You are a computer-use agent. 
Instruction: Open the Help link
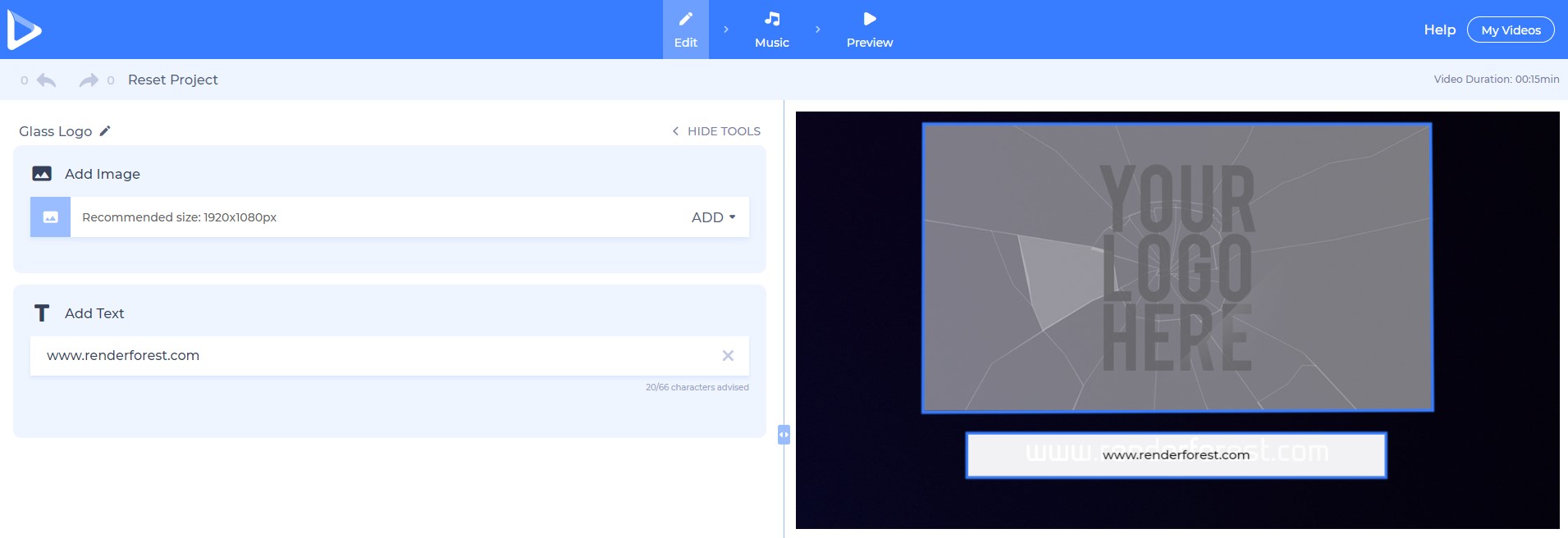[x=1439, y=30]
